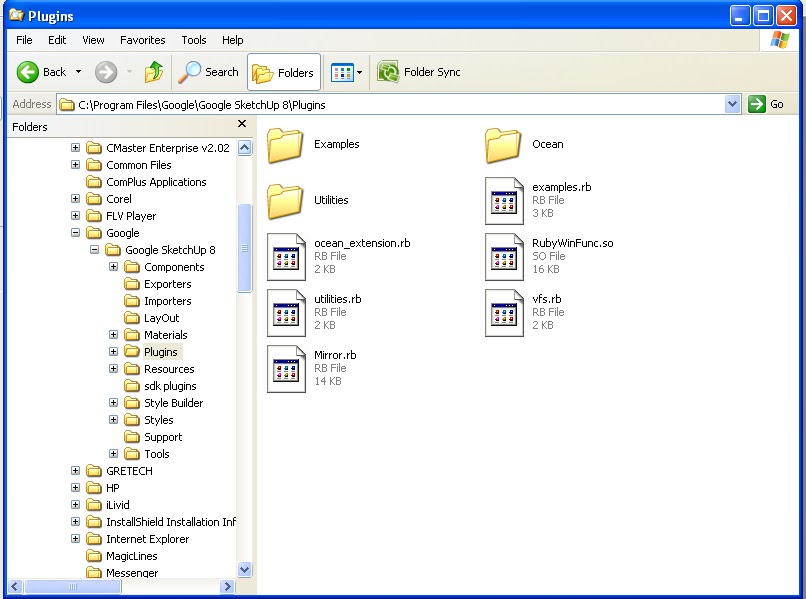Select the vfs.rb file icon
This screenshot has width=806, height=599.
click(x=504, y=313)
